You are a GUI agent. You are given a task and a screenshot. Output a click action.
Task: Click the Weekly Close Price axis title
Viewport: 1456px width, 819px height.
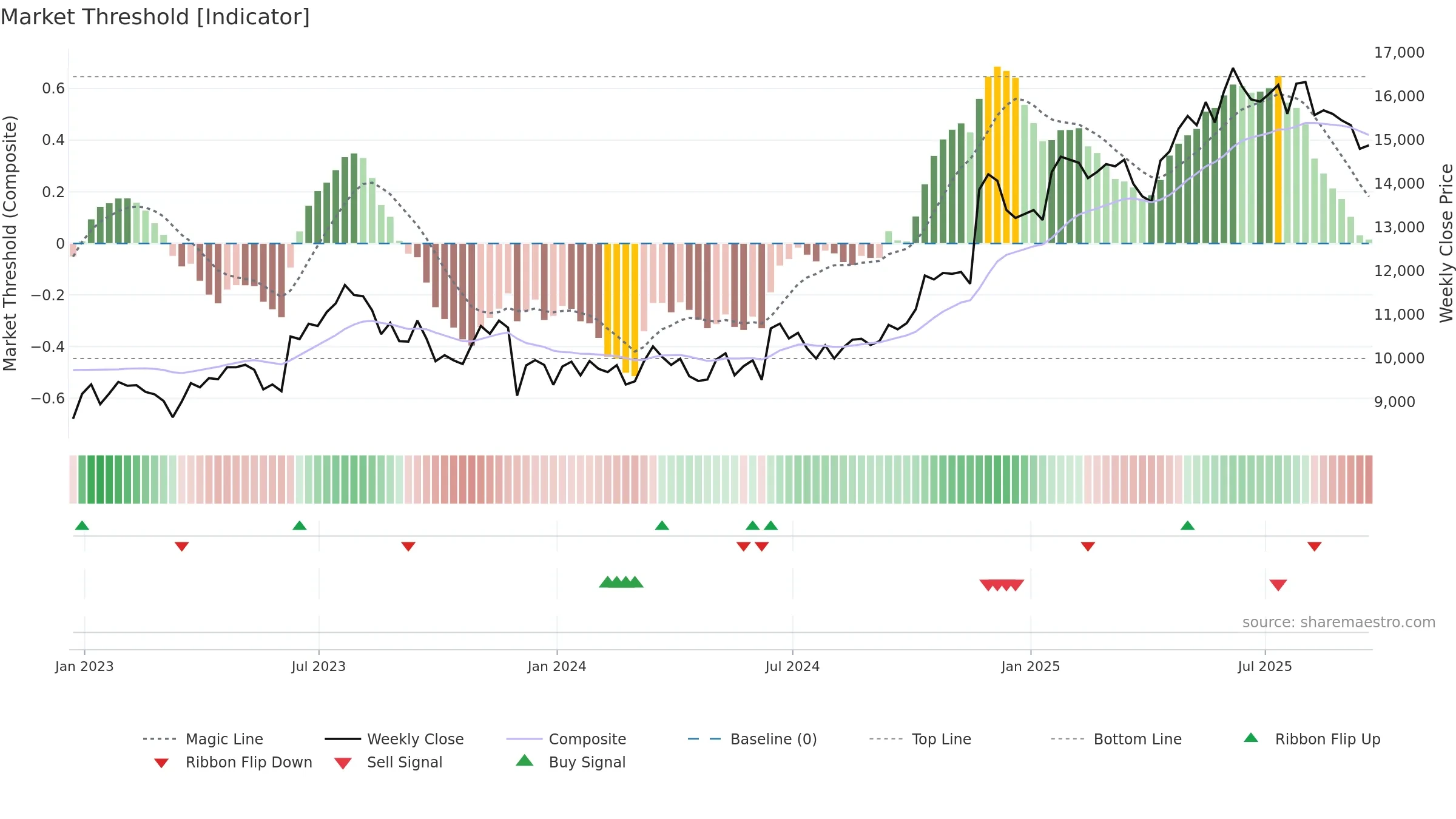pyautogui.click(x=1446, y=243)
